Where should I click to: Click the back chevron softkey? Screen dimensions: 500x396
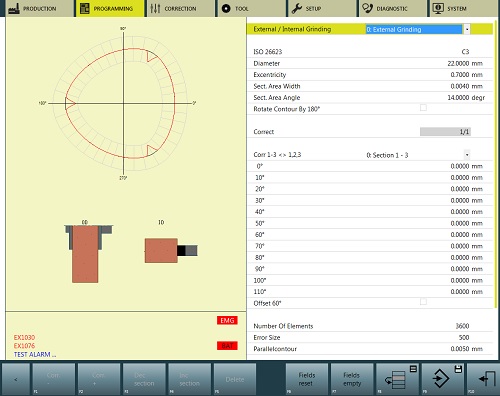[x=16, y=379]
